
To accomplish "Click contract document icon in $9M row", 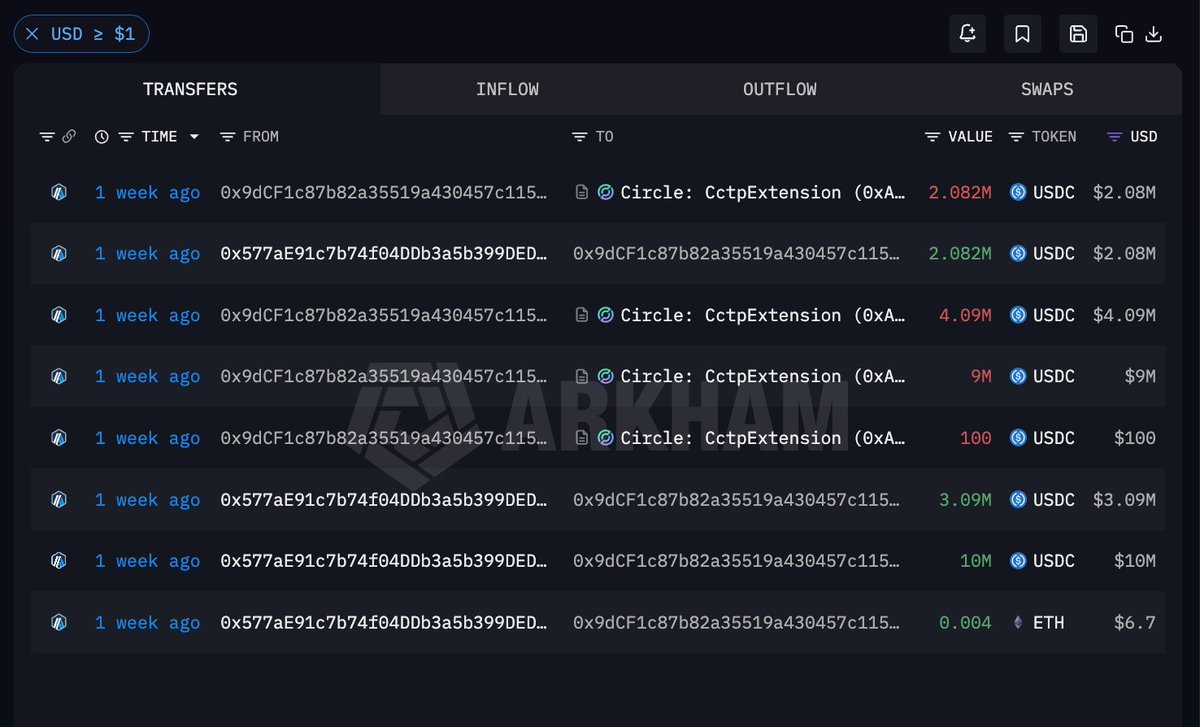I will [581, 376].
